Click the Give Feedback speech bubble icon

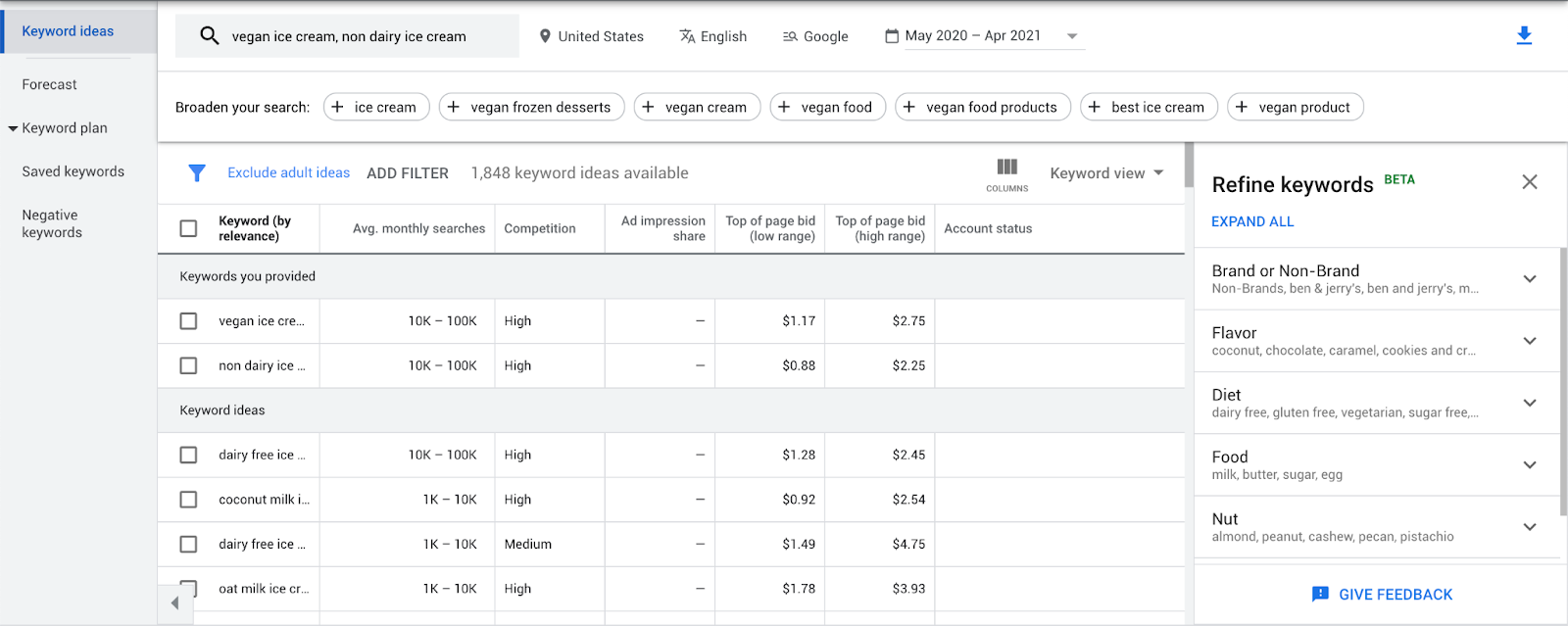[1320, 595]
